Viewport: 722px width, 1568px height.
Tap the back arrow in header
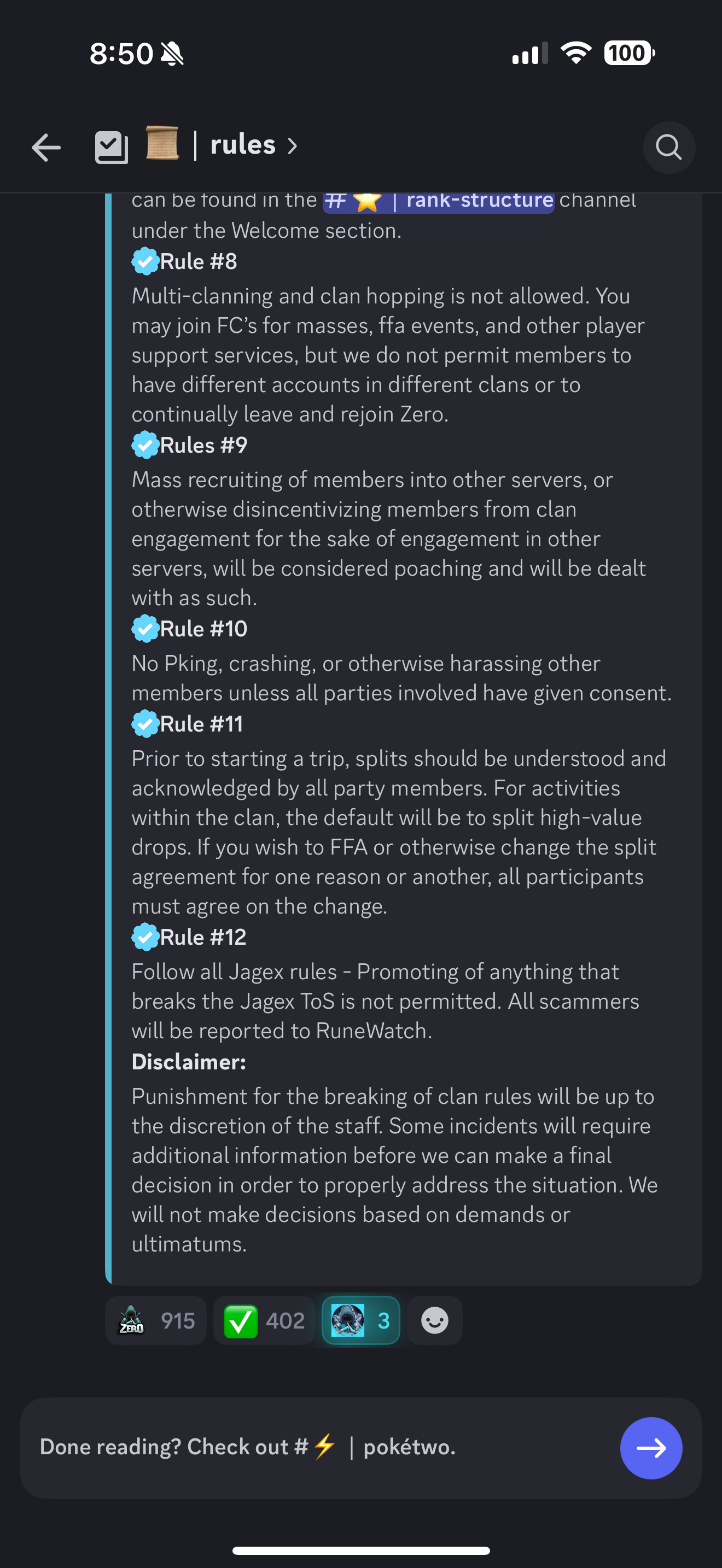(46, 147)
